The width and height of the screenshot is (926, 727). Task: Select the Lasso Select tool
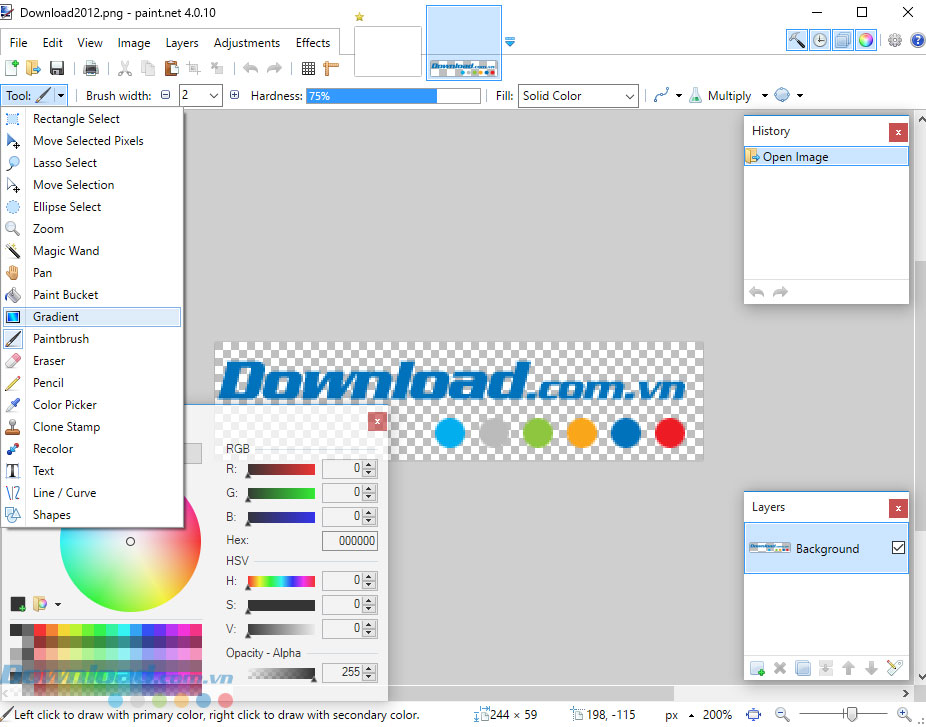(92, 162)
